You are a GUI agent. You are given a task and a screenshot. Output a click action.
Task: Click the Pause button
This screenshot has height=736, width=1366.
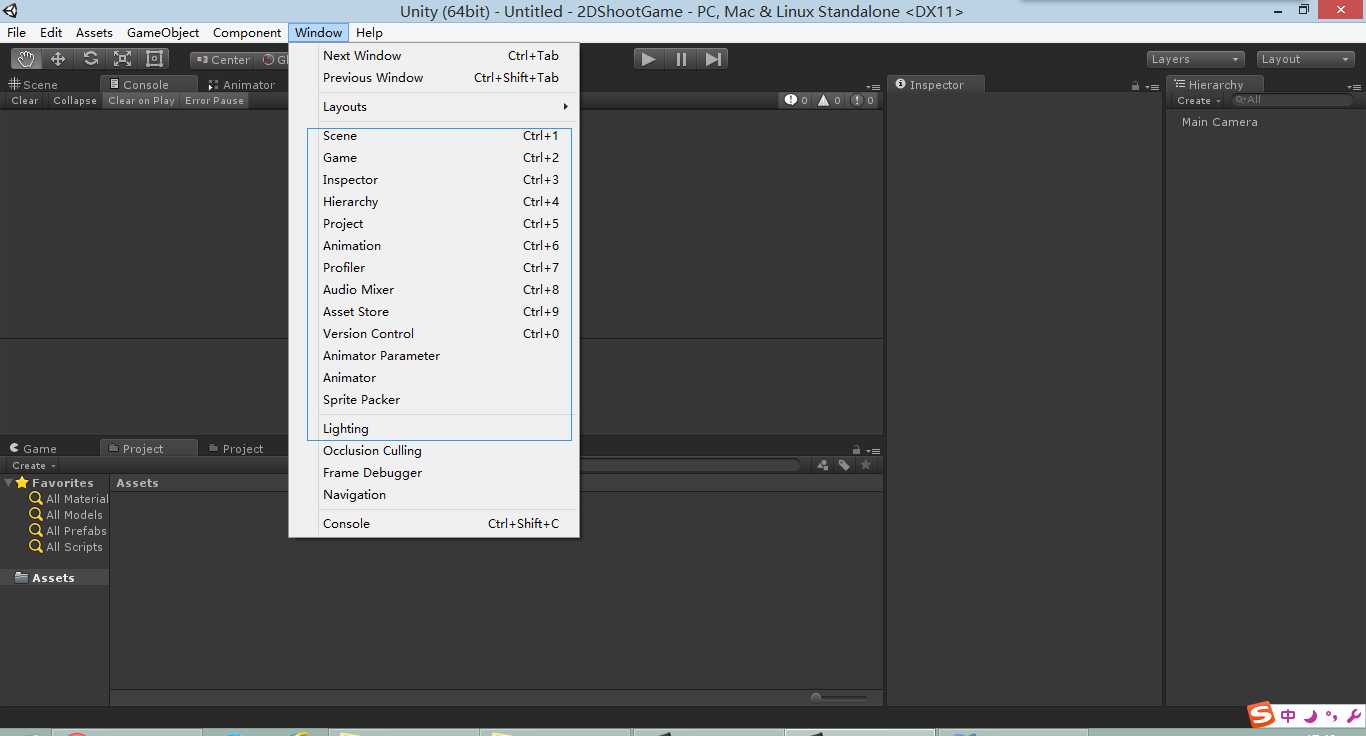click(x=681, y=59)
